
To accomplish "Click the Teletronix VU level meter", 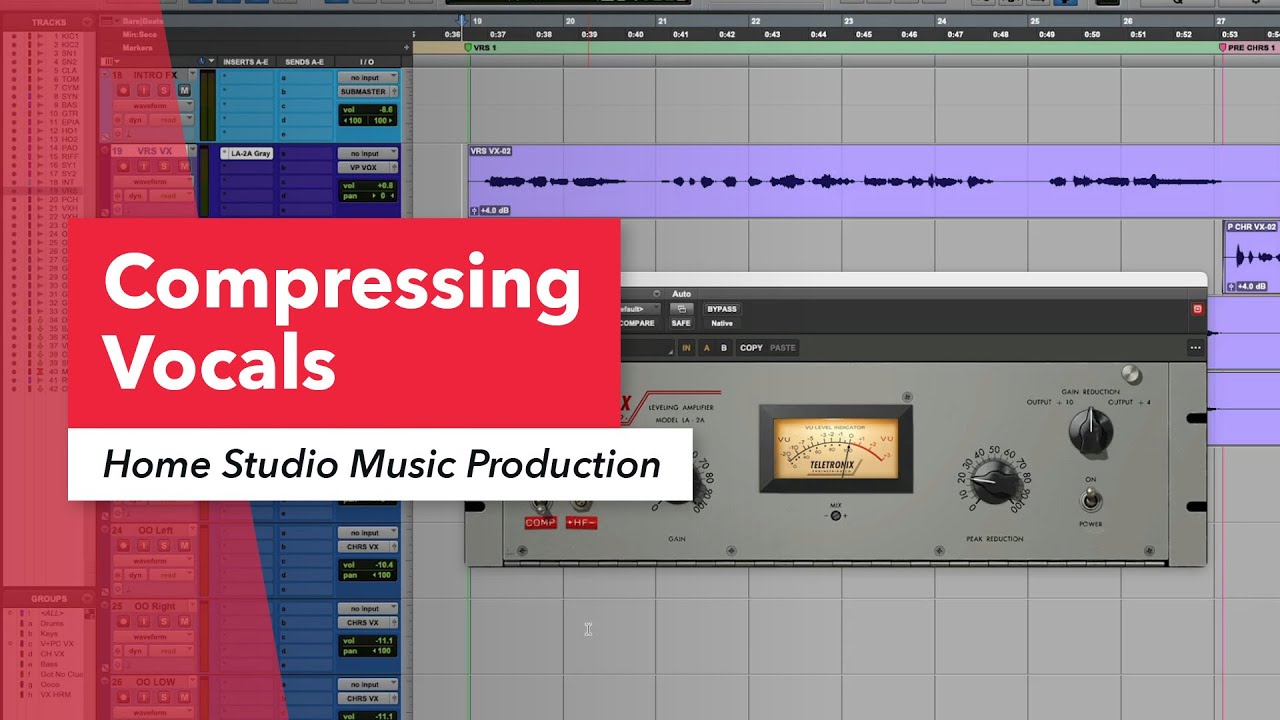I will coord(835,448).
